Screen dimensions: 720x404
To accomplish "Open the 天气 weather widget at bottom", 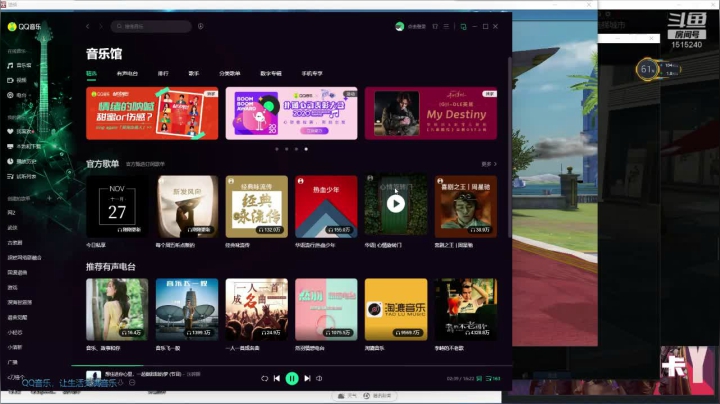I will [x=348, y=396].
